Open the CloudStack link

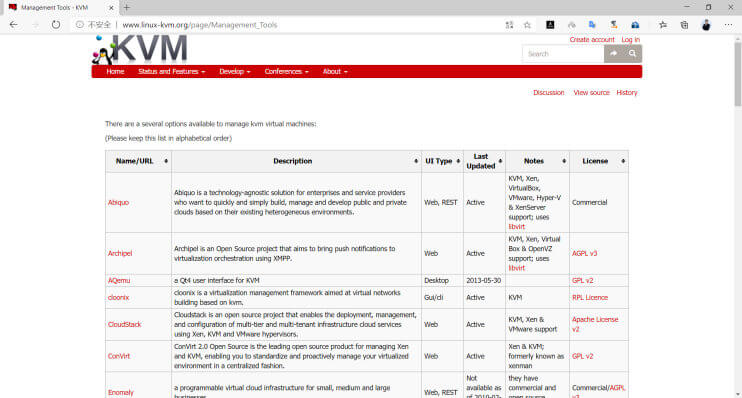(124, 325)
